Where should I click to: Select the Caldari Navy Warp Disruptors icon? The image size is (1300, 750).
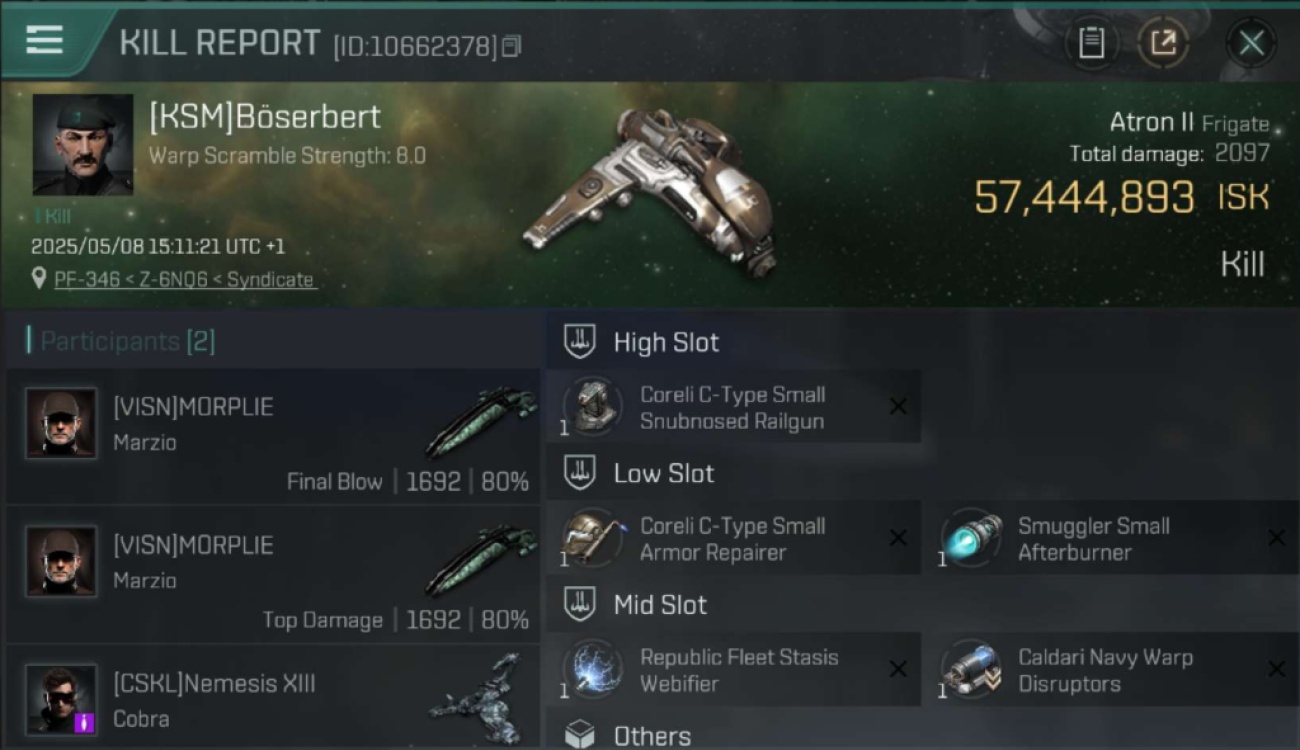click(972, 669)
